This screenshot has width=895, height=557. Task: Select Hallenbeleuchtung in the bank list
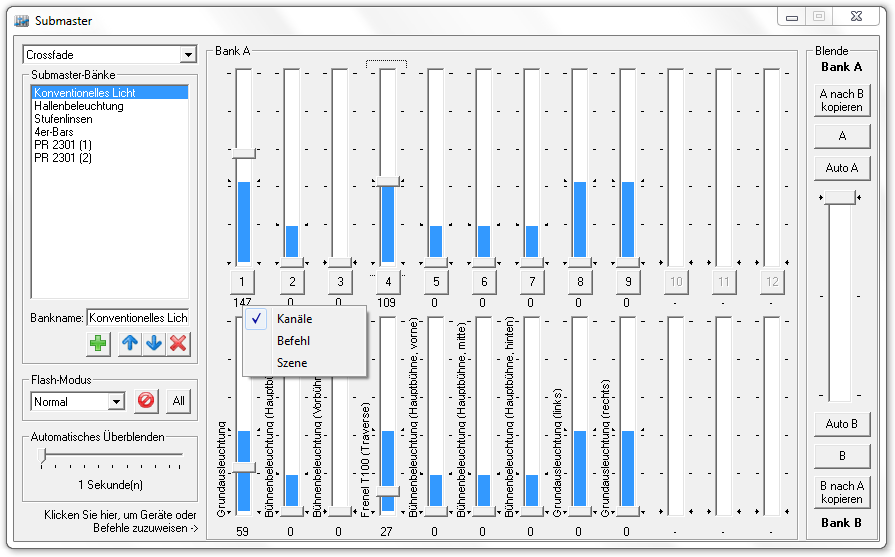(79, 106)
